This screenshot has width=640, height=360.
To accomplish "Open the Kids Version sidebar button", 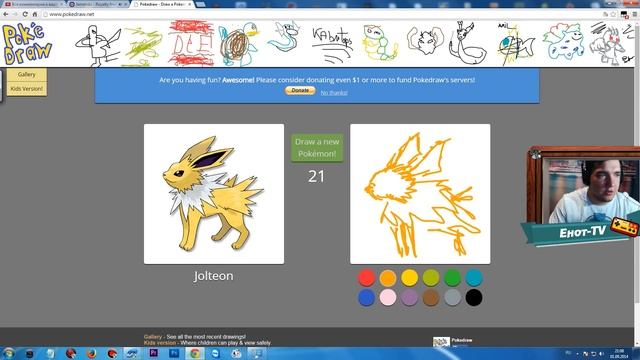I will [27, 89].
